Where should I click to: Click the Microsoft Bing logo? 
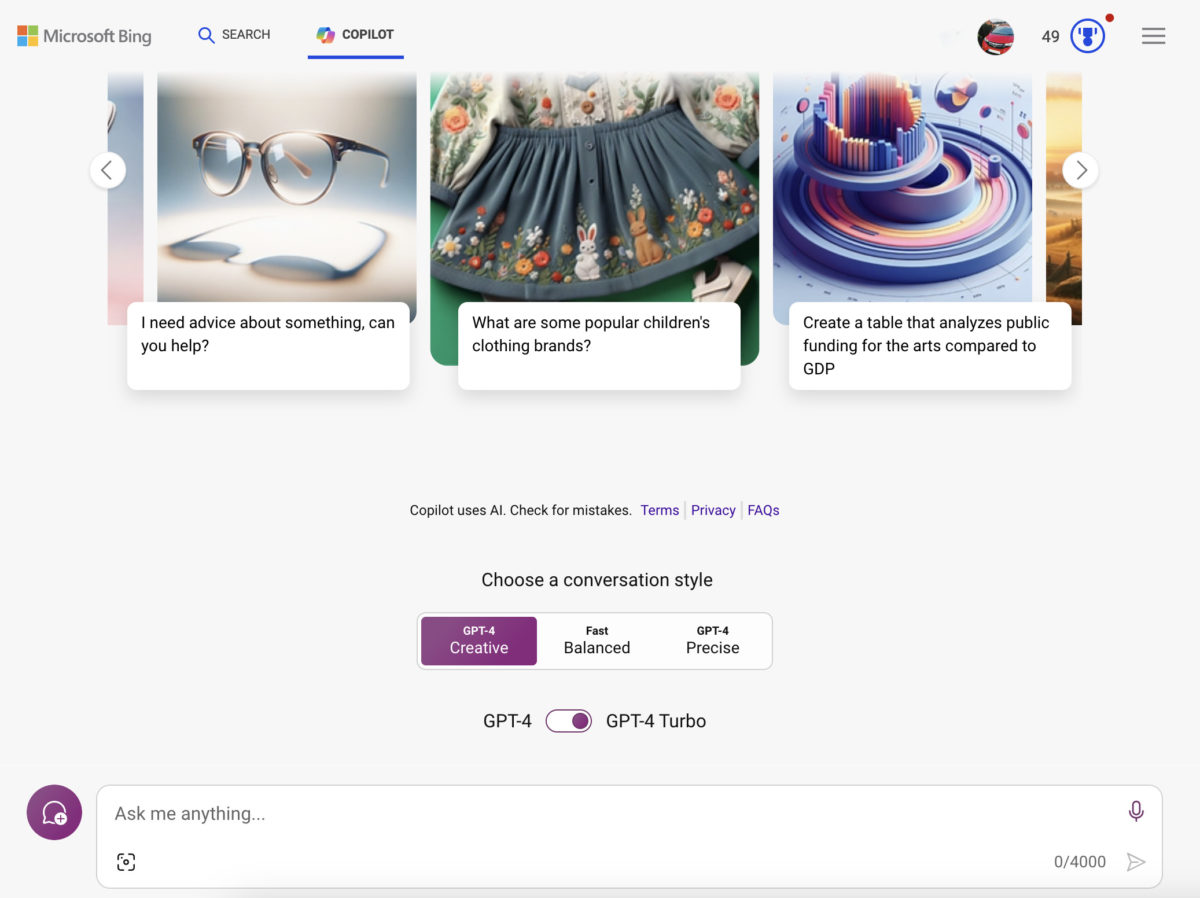point(84,36)
